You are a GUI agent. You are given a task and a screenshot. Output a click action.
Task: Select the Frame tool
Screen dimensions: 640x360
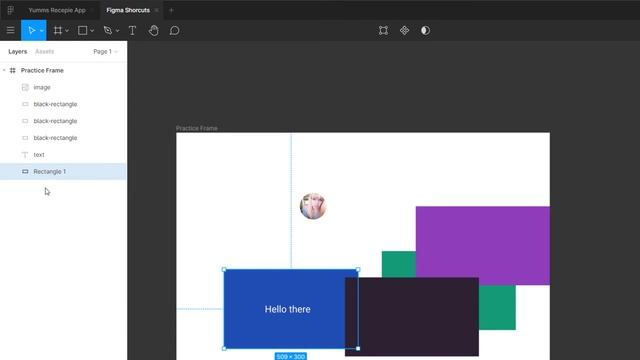coord(58,31)
